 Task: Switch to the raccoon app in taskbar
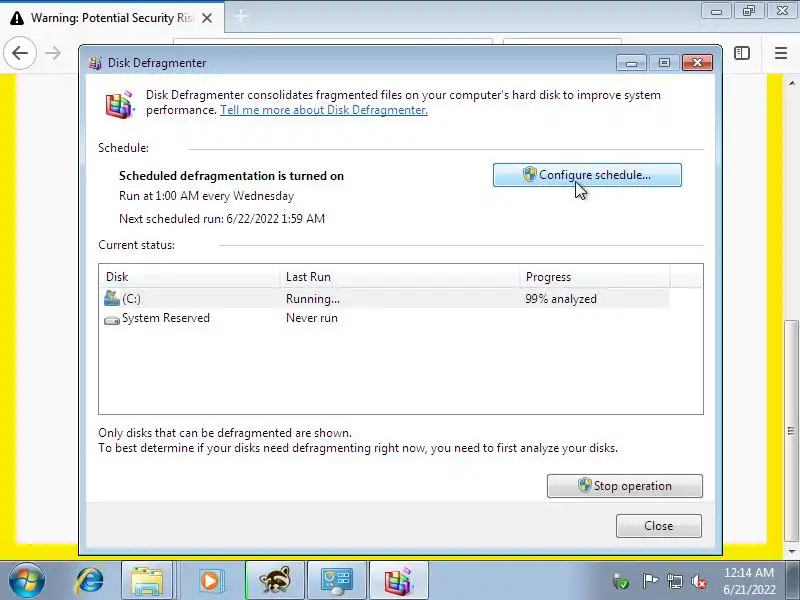pyautogui.click(x=275, y=581)
